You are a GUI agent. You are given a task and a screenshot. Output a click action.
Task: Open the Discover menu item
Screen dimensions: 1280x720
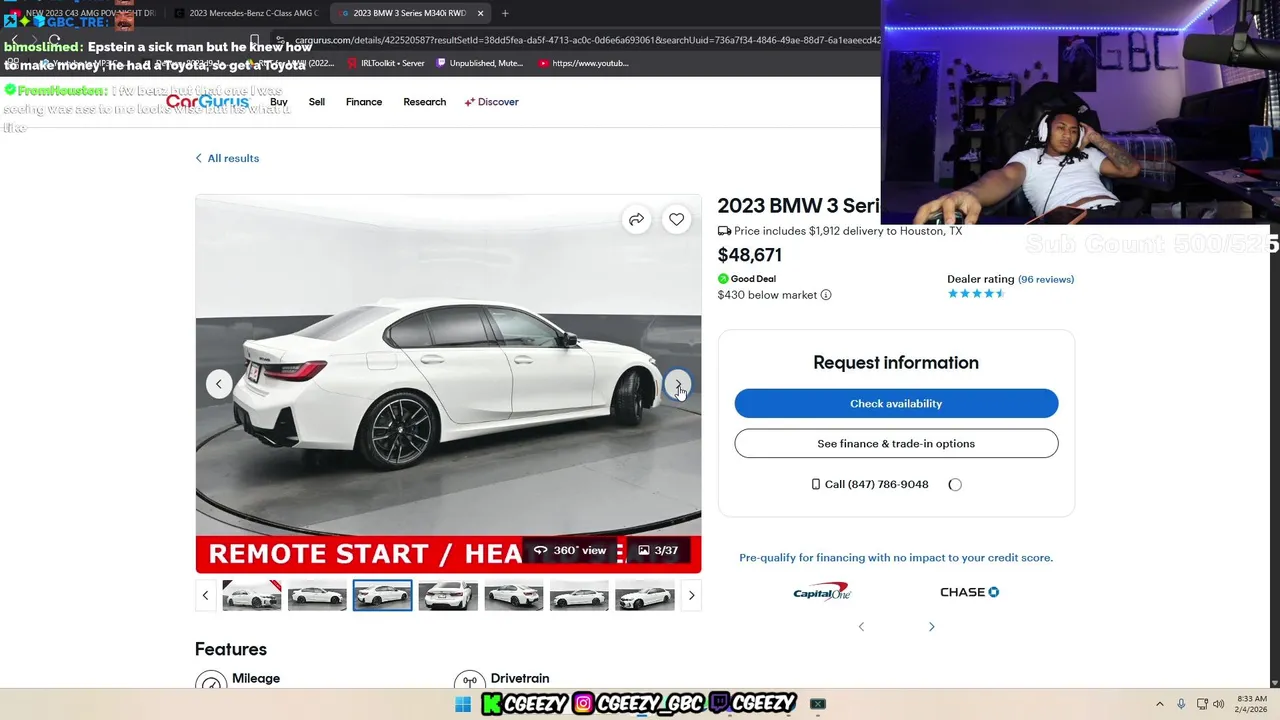pos(491,102)
